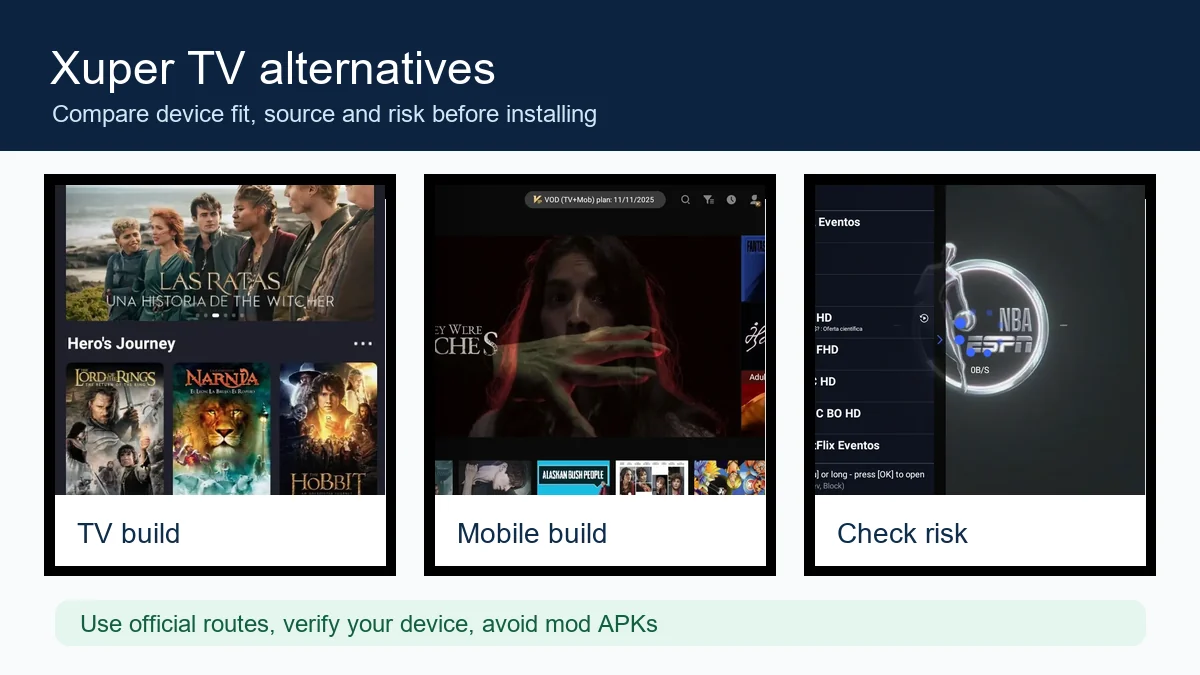Open The Lord of the Rings poster
Viewport: 1200px width, 675px height.
pos(114,428)
